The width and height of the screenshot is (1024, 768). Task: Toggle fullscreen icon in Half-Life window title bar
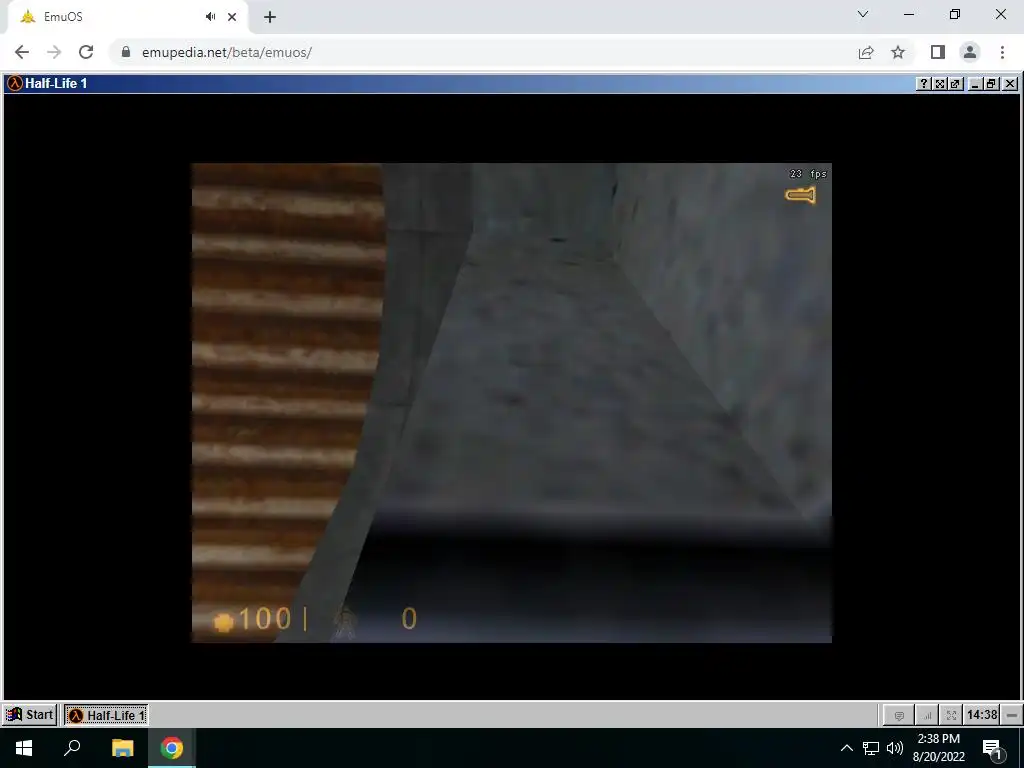coord(940,84)
